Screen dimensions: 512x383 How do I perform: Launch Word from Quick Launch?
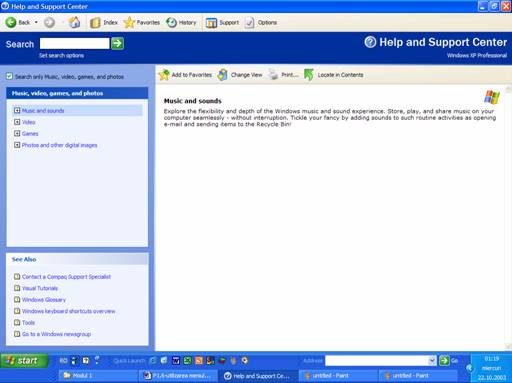pos(176,360)
